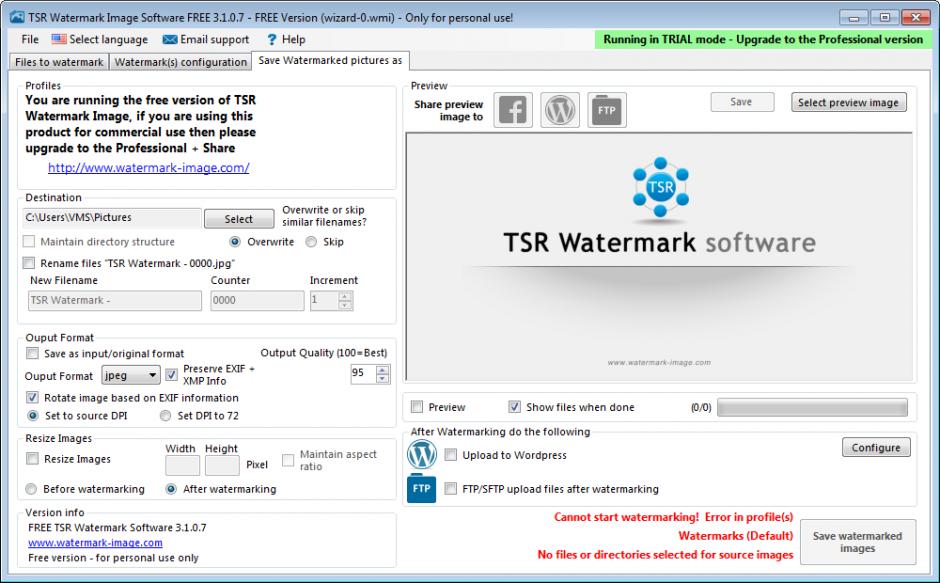Click Select preview image button

pos(848,103)
